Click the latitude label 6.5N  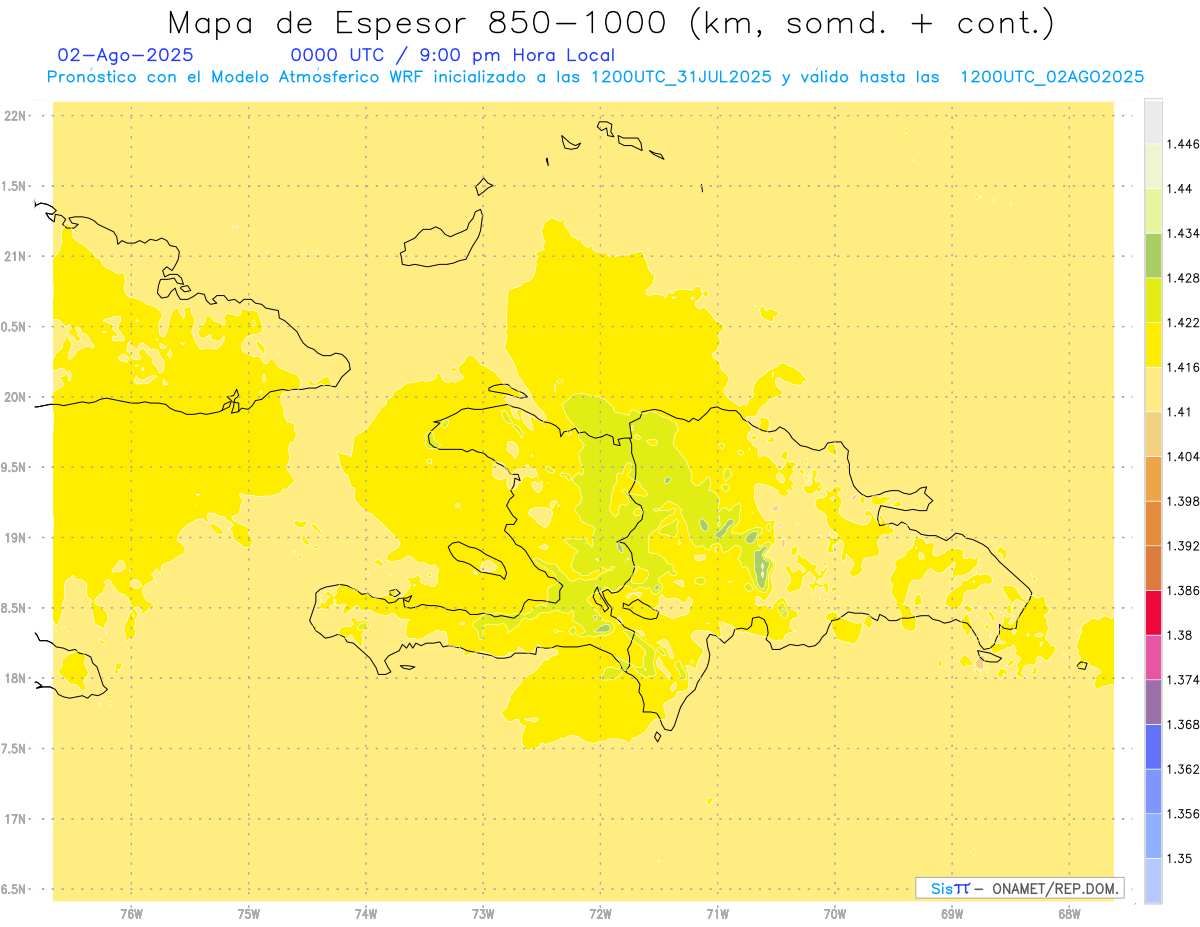14,889
